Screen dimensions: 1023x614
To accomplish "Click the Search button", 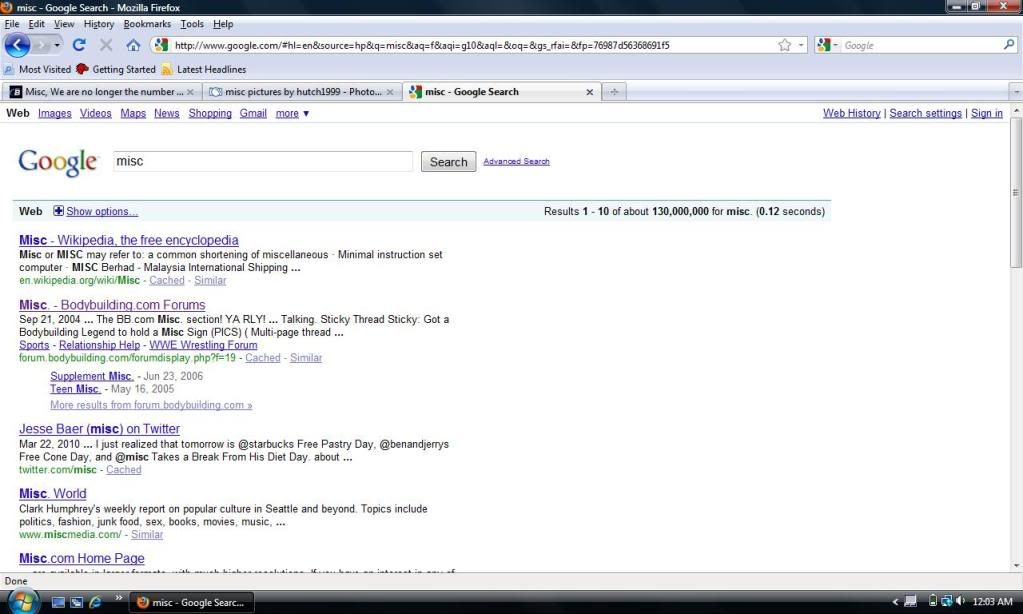I will 448,162.
